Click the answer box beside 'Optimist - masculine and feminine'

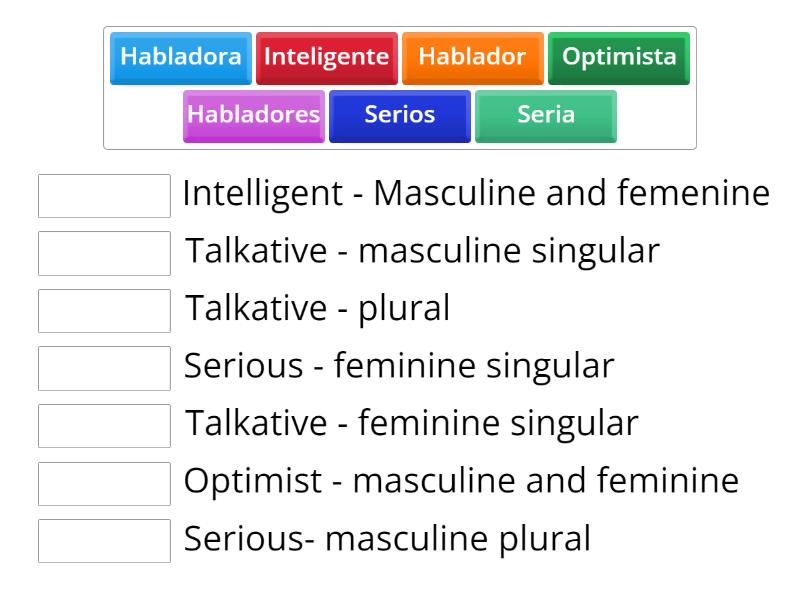(x=104, y=484)
